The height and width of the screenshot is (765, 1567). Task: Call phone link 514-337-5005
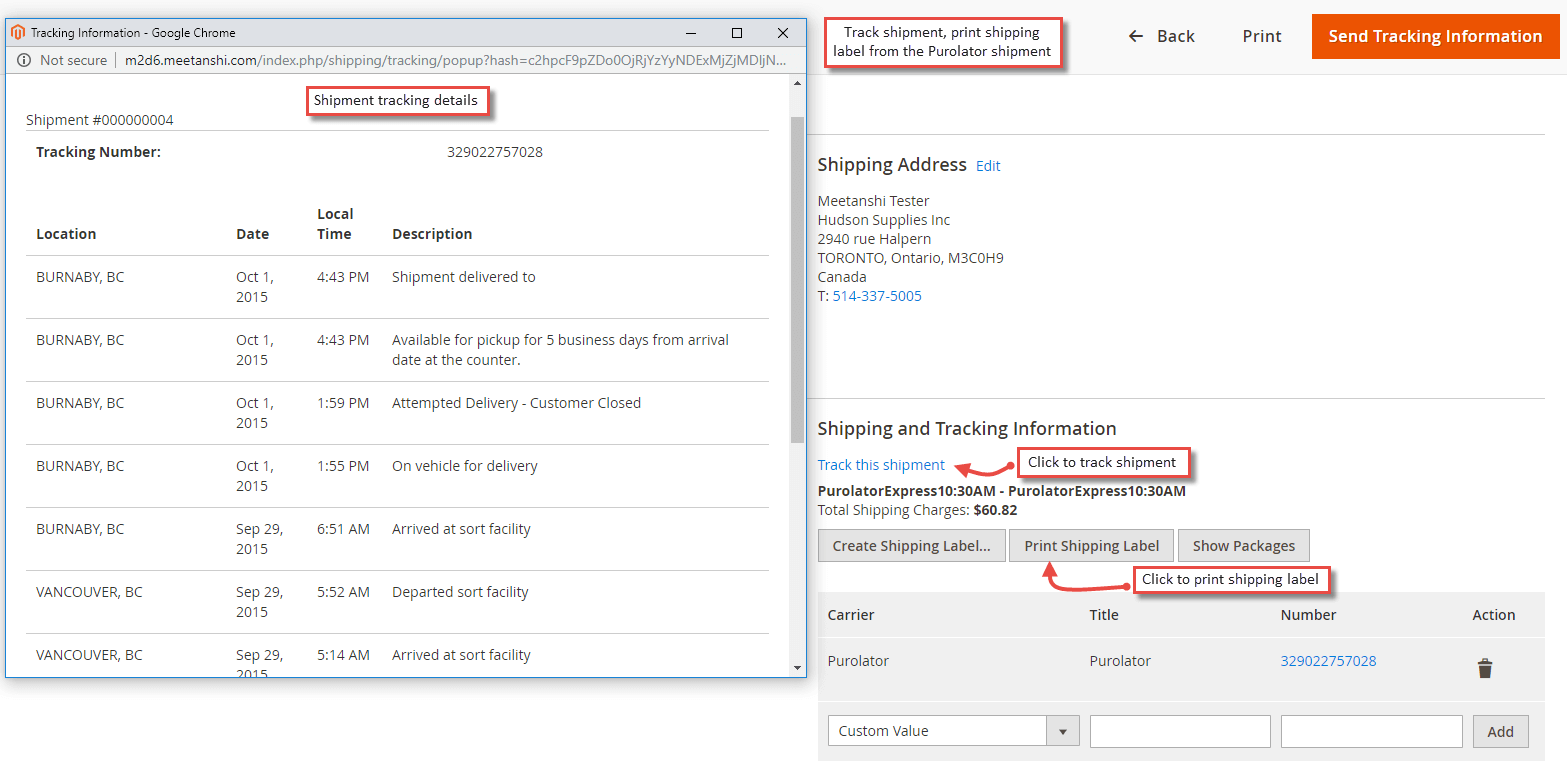[877, 296]
